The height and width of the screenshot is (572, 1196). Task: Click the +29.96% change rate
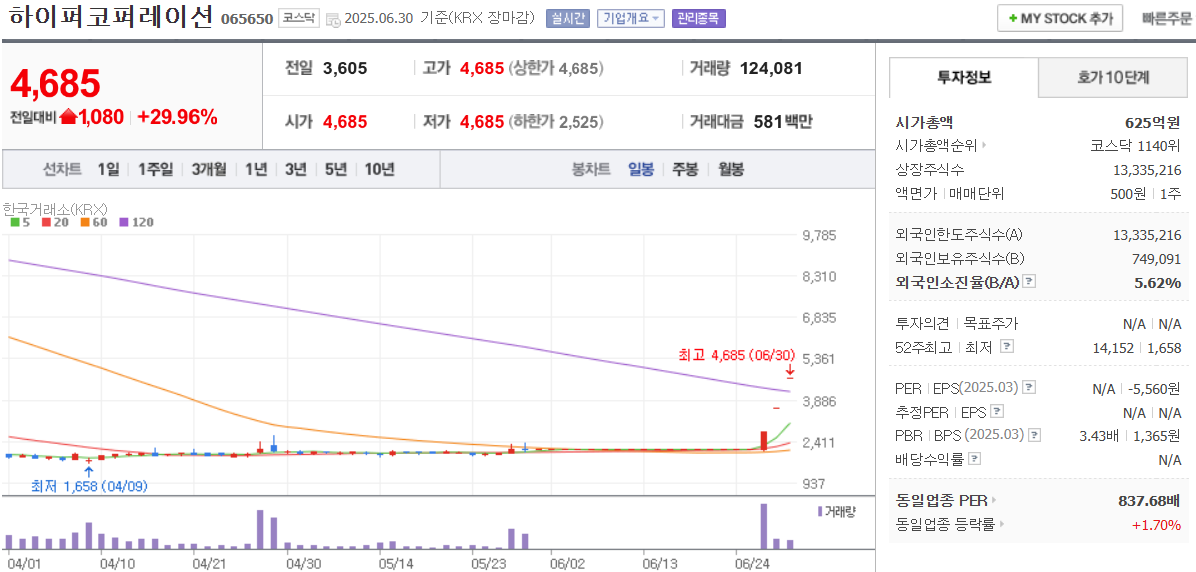(x=177, y=117)
